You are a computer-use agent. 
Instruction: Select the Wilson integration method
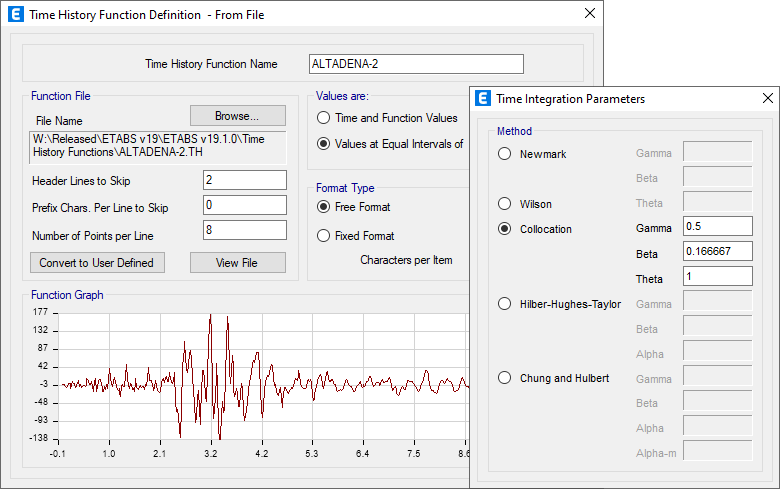(x=505, y=203)
